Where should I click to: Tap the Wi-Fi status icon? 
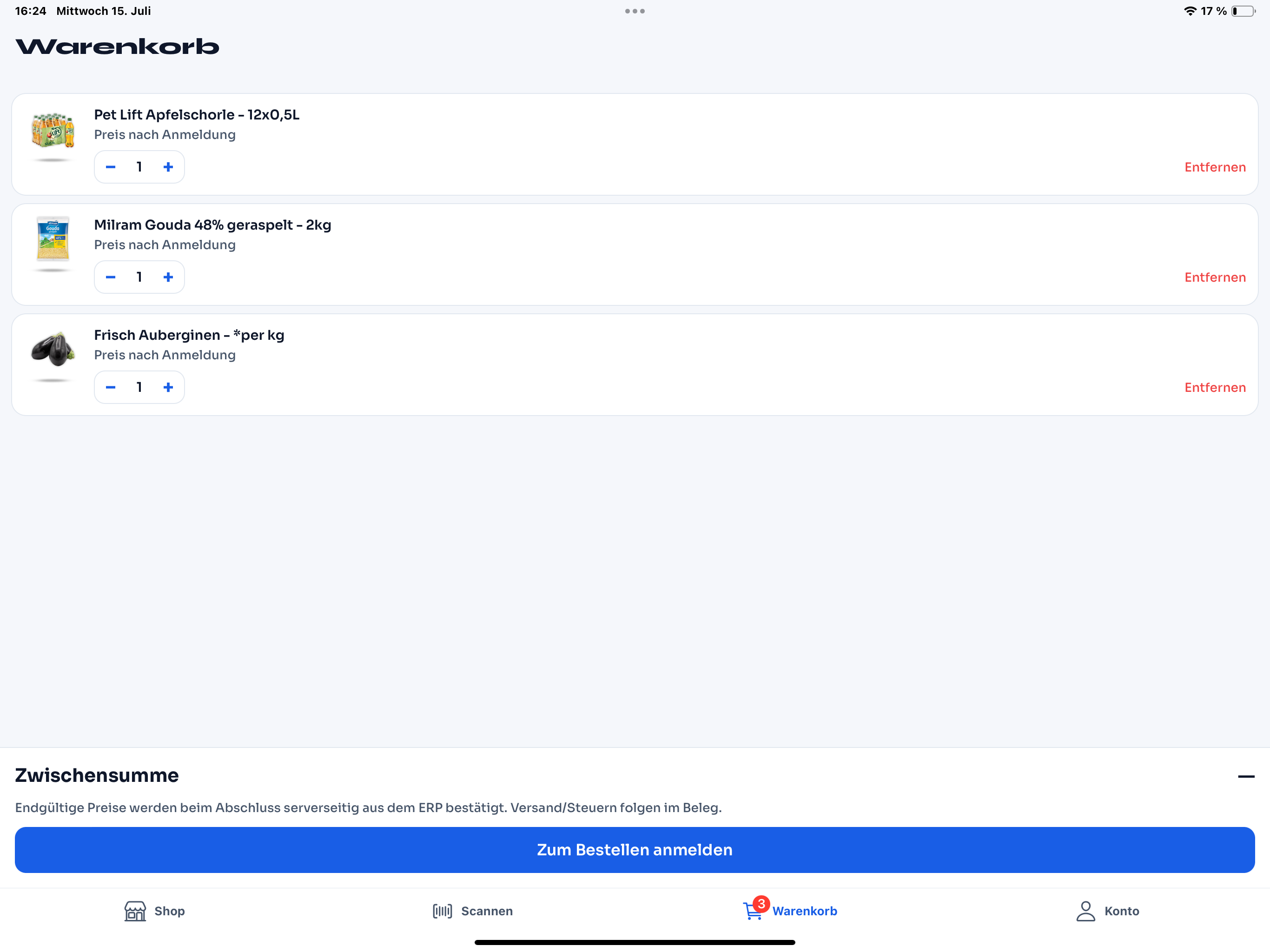(1190, 11)
